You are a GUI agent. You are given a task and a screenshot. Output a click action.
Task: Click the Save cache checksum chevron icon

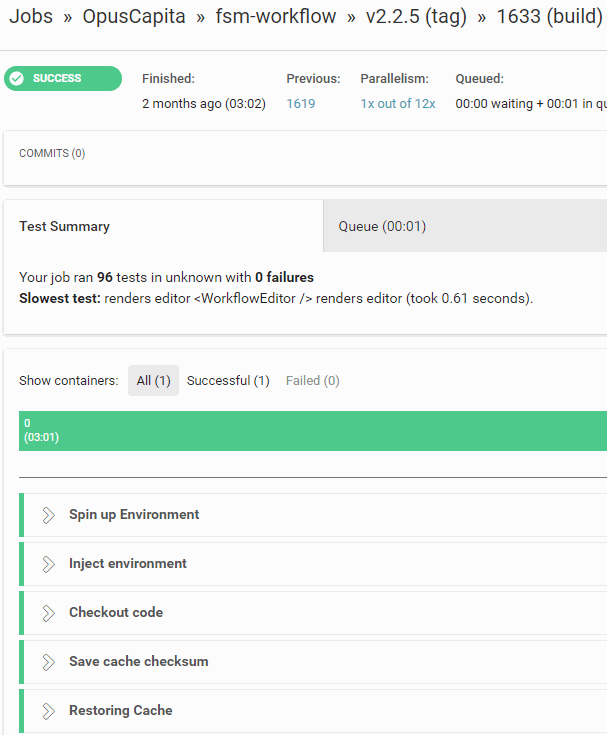[48, 662]
